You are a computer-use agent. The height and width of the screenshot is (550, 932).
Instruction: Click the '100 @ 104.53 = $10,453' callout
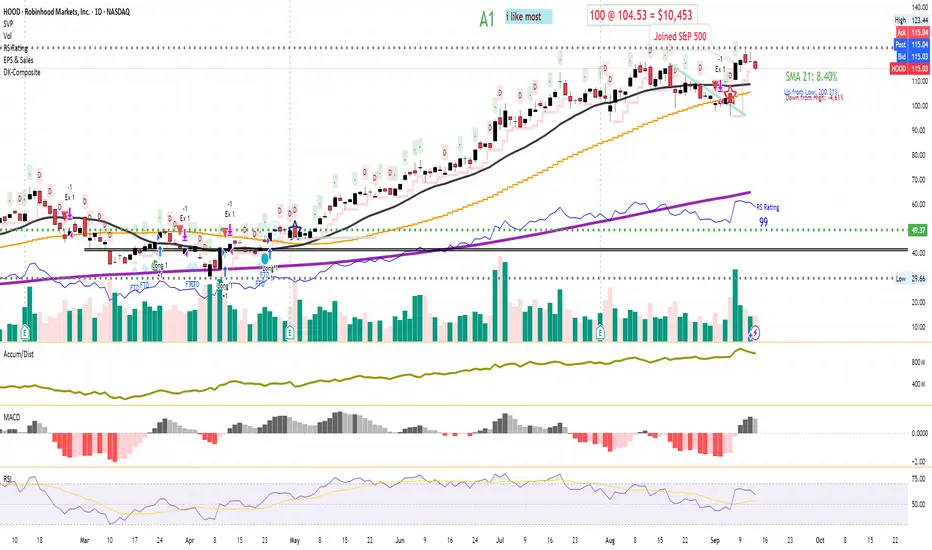[x=641, y=15]
